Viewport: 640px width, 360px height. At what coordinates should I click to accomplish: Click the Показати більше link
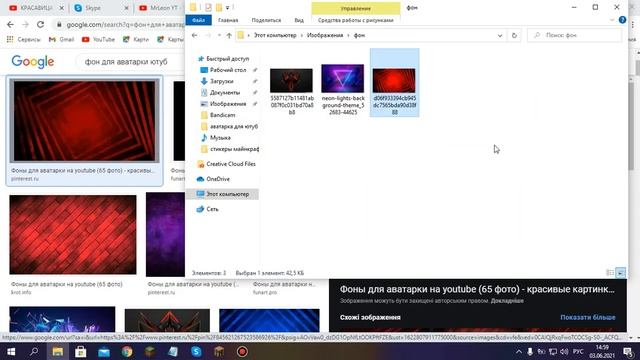click(587, 317)
